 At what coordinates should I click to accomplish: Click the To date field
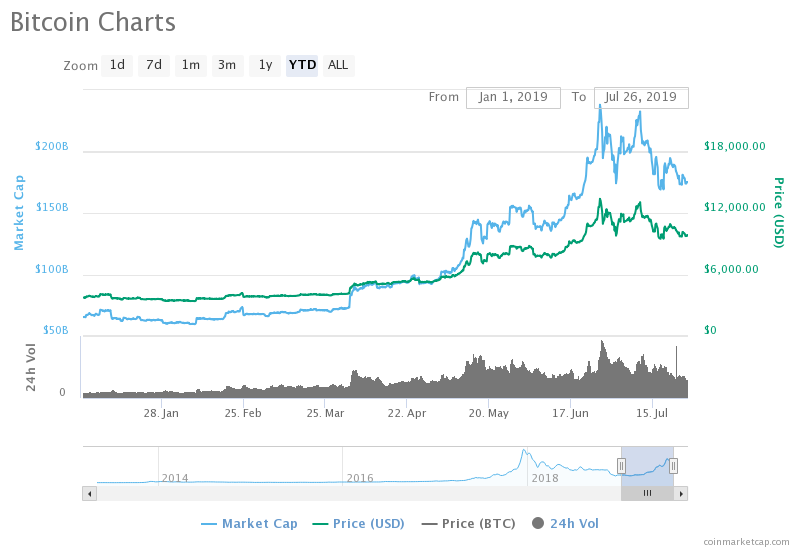641,97
